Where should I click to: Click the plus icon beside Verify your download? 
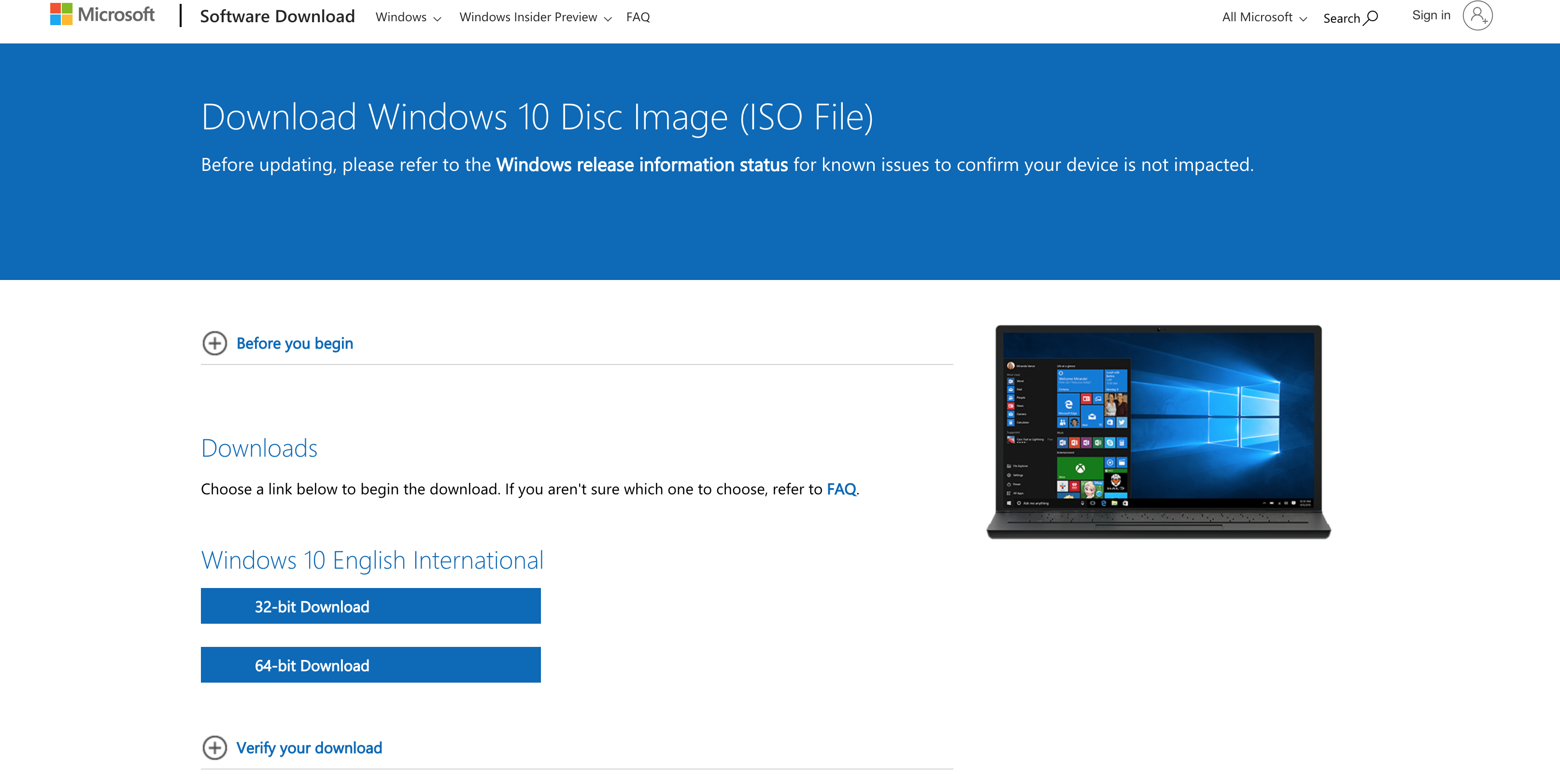214,748
